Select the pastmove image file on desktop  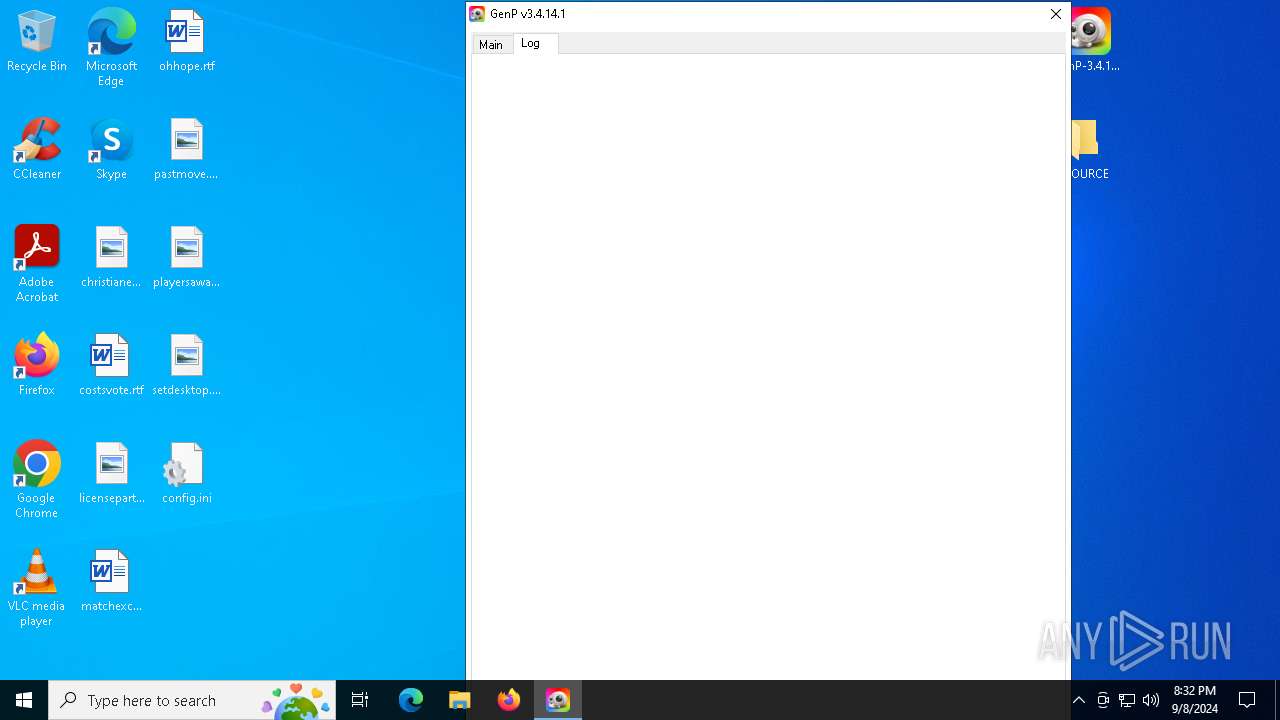coord(187,149)
